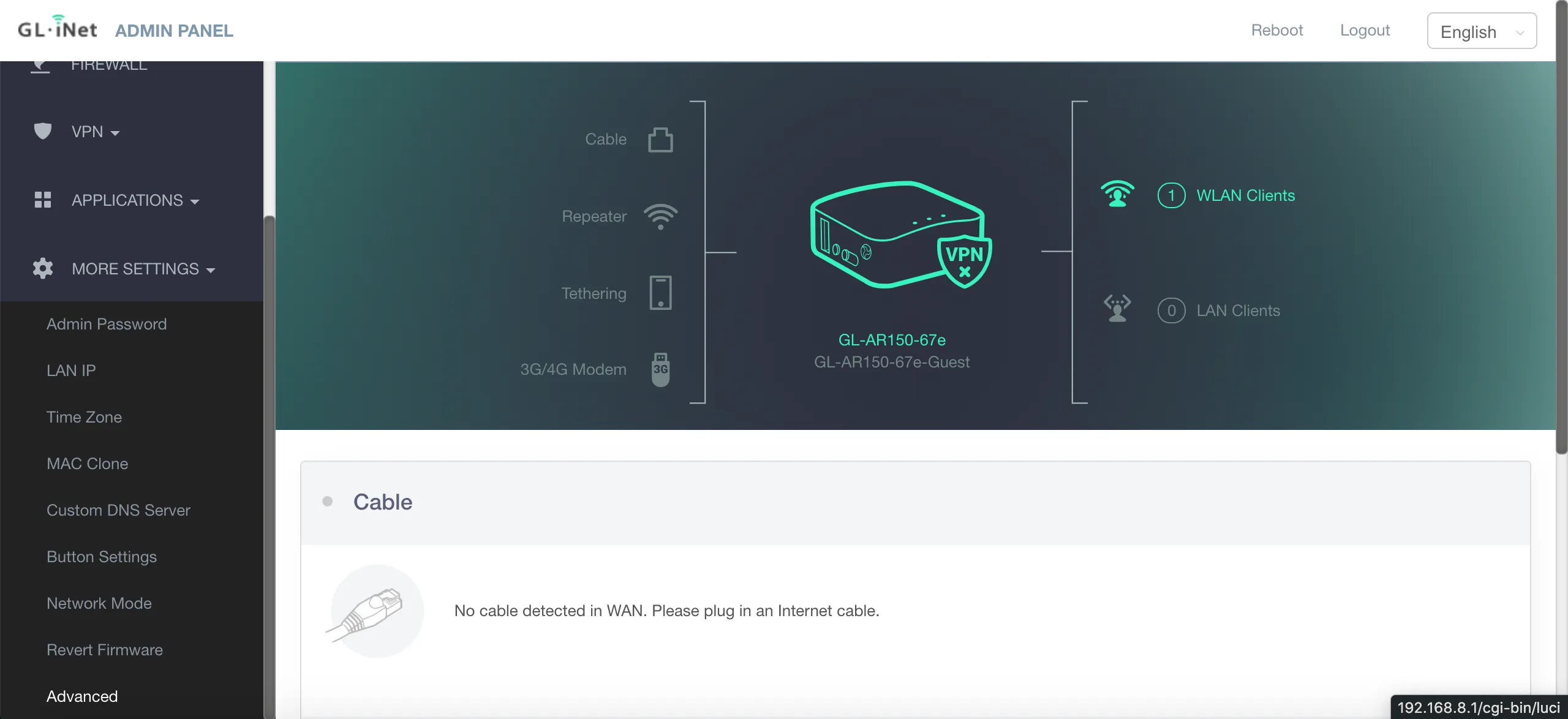Open the Advanced settings link

click(82, 696)
